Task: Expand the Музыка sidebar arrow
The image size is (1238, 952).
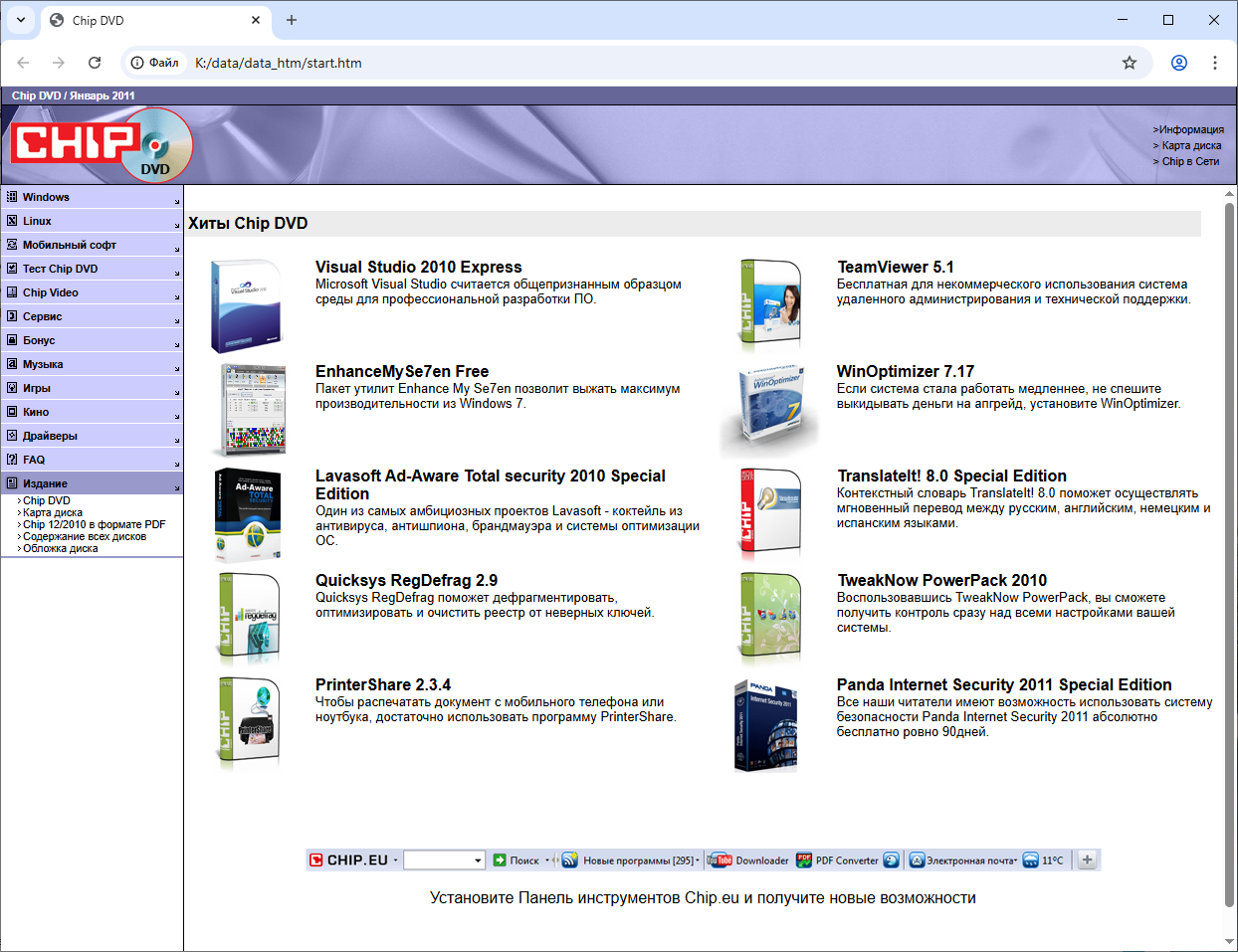Action: pyautogui.click(x=177, y=368)
